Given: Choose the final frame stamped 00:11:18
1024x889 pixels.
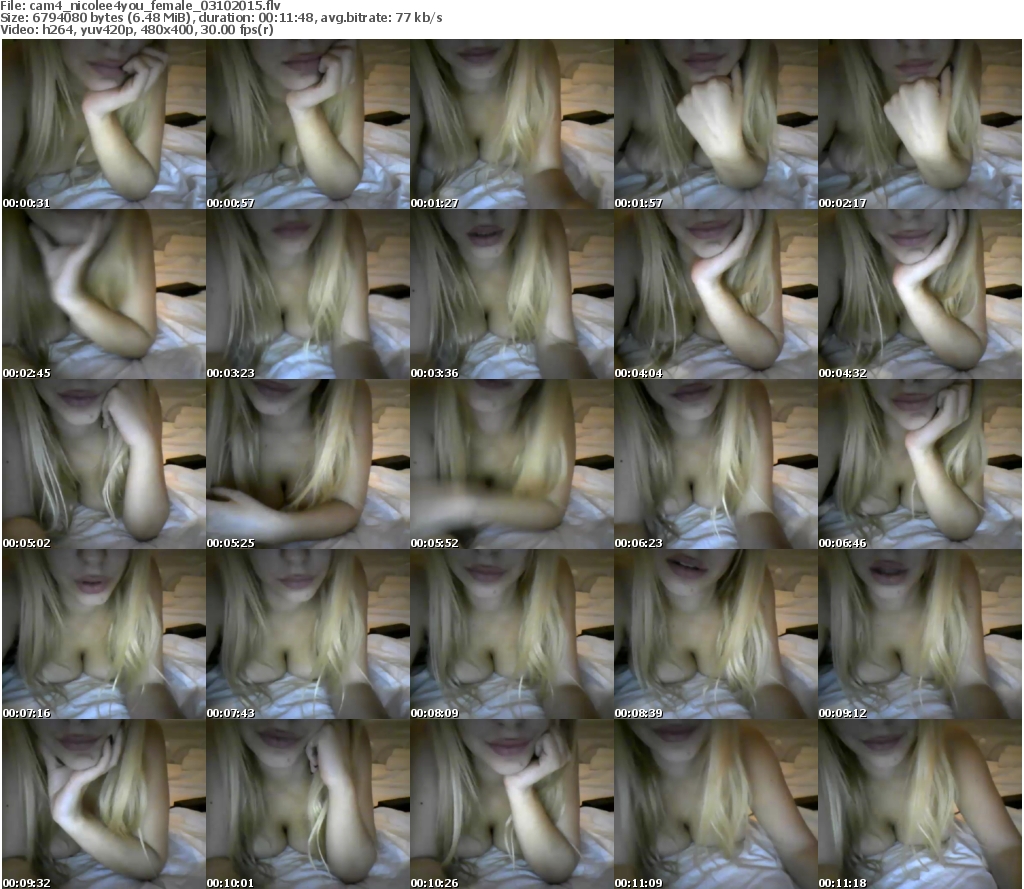Looking at the screenshot, I should tap(920, 804).
